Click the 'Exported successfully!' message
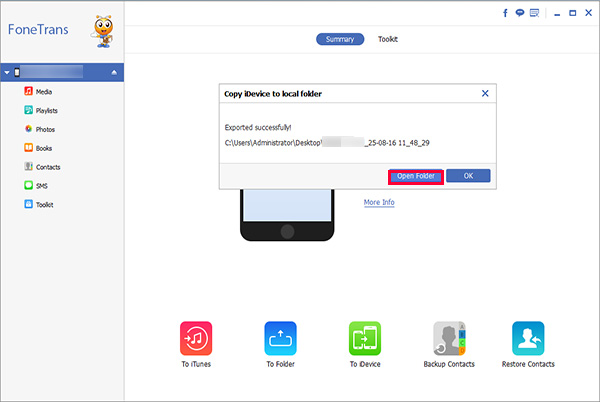The height and width of the screenshot is (402, 600). (x=258, y=127)
